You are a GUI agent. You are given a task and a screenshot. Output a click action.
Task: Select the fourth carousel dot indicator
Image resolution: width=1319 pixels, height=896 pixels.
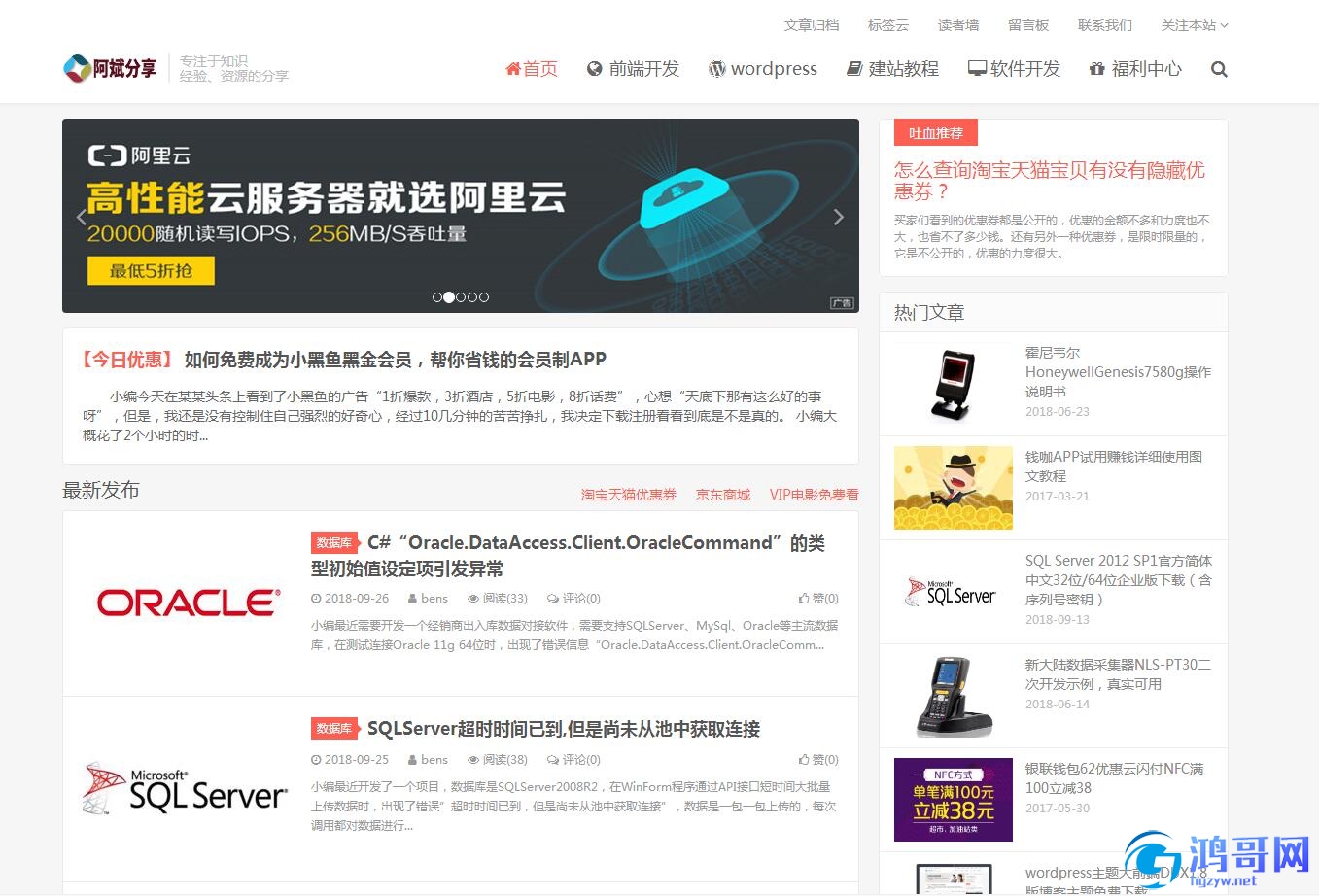point(472,297)
